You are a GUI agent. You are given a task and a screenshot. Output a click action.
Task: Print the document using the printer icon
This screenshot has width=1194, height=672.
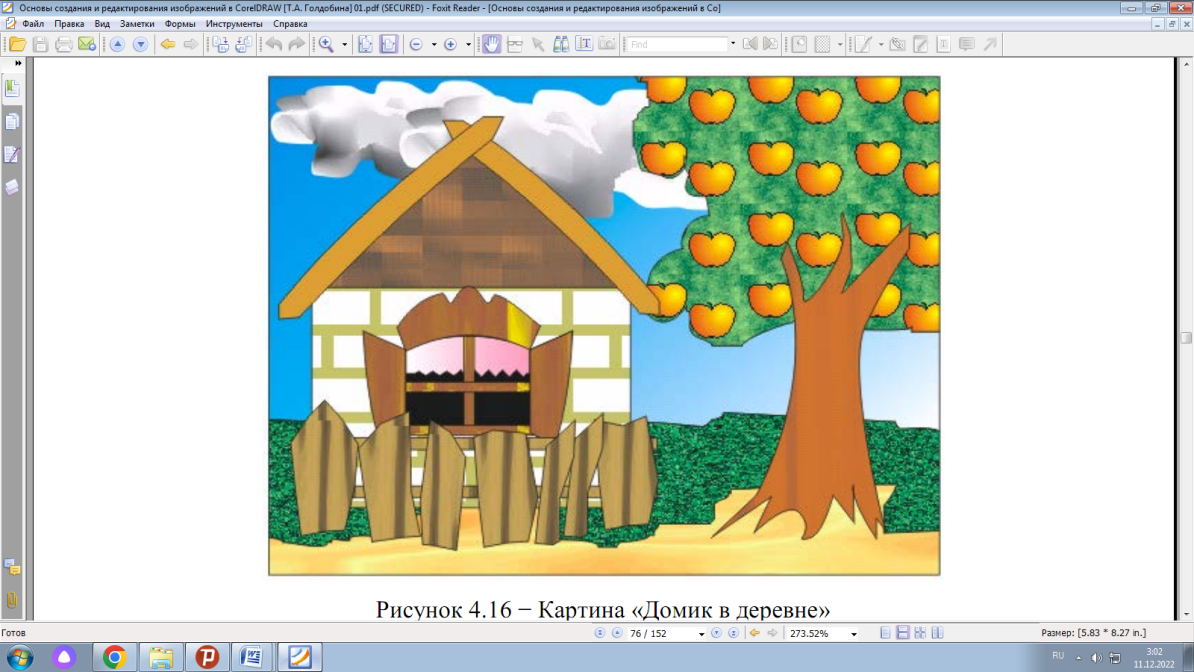pyautogui.click(x=64, y=44)
